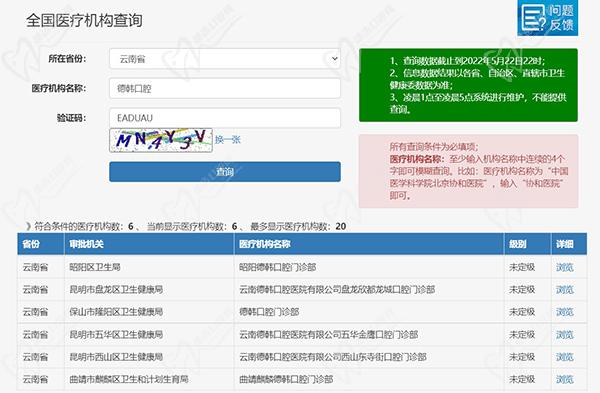Click the 医疗机构名称 column header
The image size is (600, 393).
(369, 244)
